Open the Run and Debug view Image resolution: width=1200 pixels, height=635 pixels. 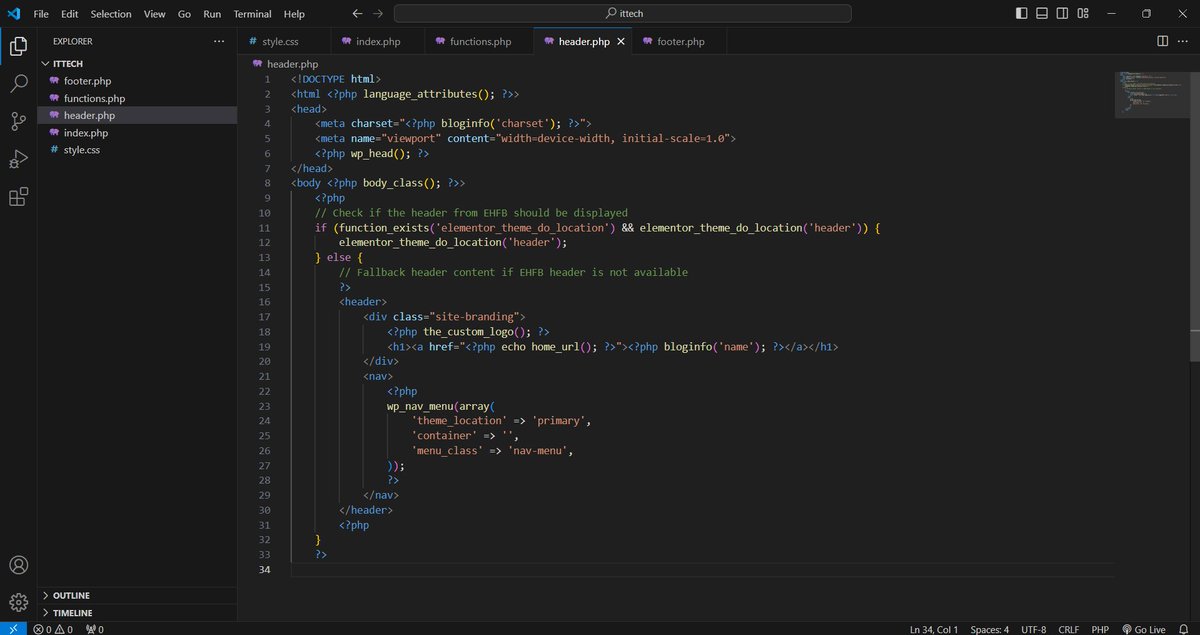[18, 159]
